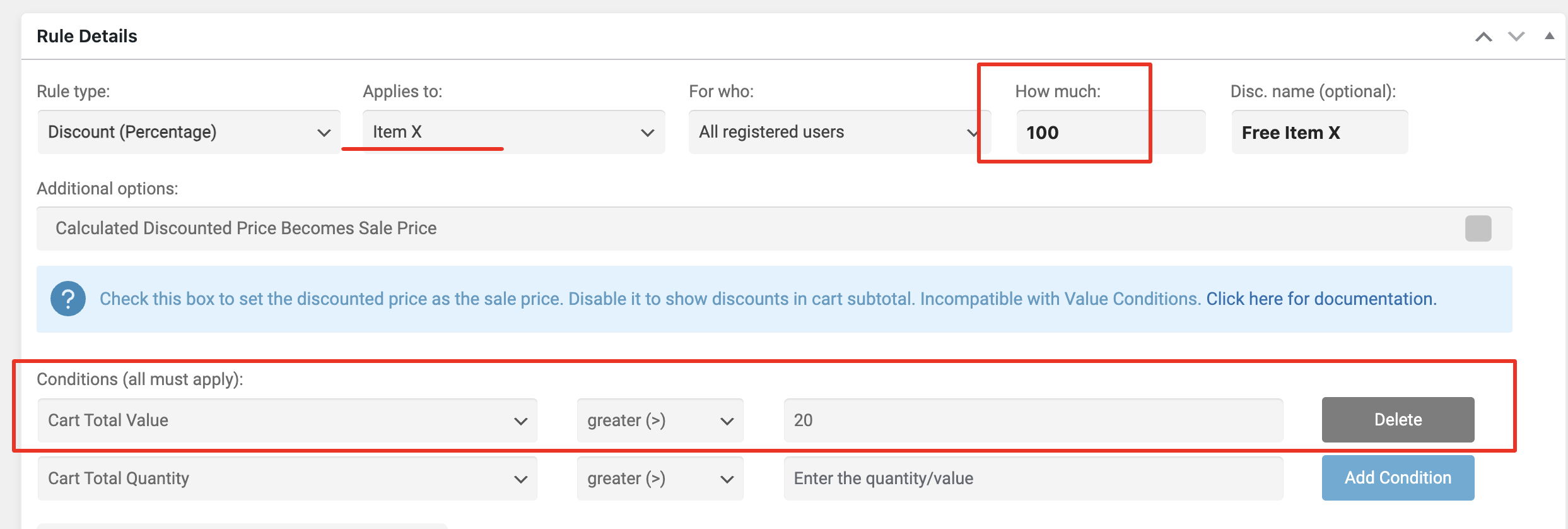Move Rule Details panel up
Screen dimensions: 1568x529
point(1483,37)
